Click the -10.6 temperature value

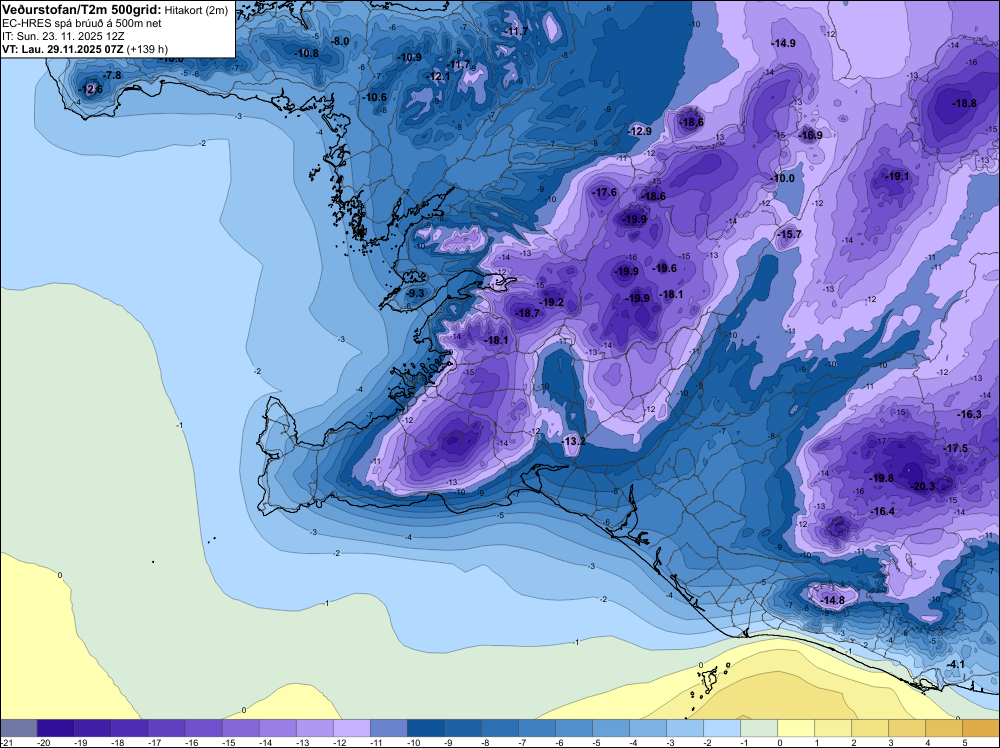click(x=375, y=98)
